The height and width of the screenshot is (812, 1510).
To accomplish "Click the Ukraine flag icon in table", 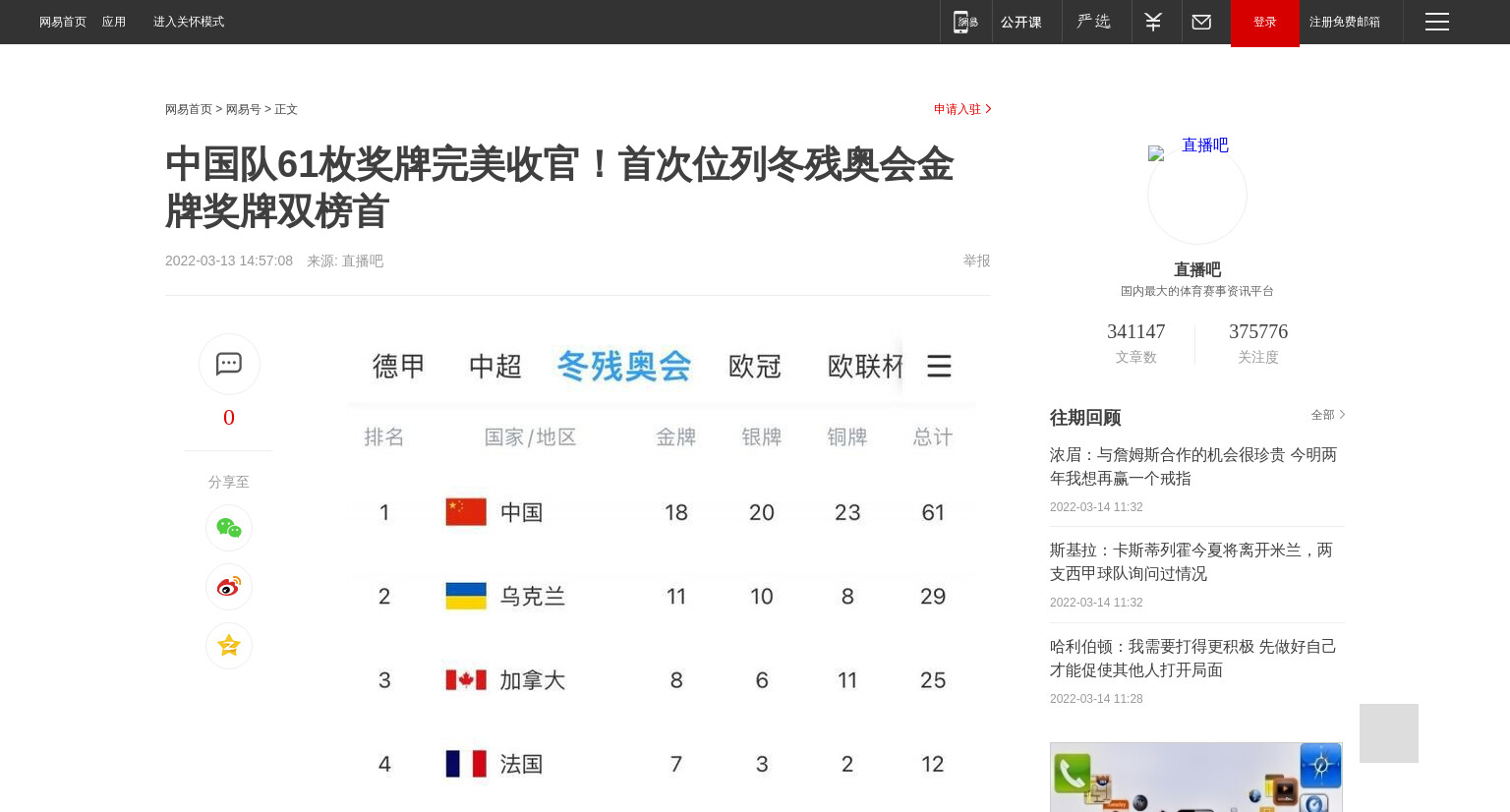I will (x=466, y=596).
